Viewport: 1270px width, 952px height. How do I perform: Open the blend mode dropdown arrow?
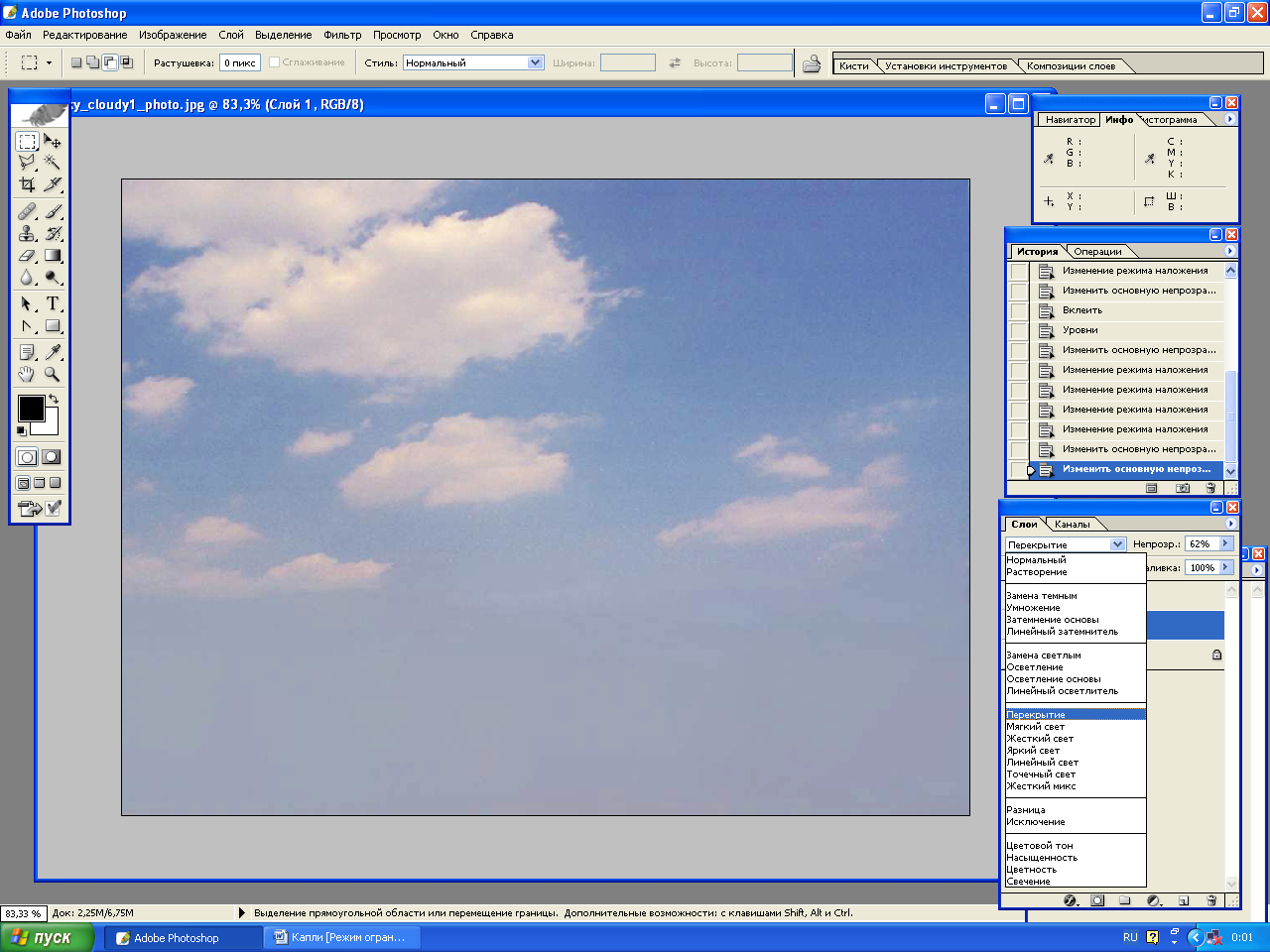(x=1118, y=544)
